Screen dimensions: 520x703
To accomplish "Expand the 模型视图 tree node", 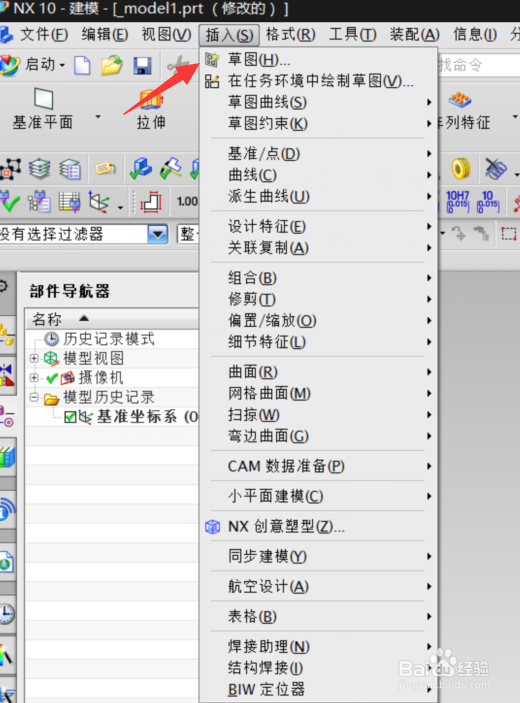I will (34, 358).
